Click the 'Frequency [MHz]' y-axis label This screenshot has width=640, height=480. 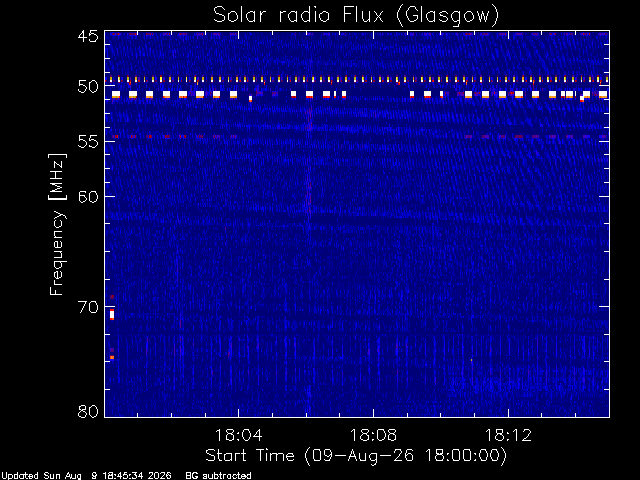pyautogui.click(x=57, y=224)
